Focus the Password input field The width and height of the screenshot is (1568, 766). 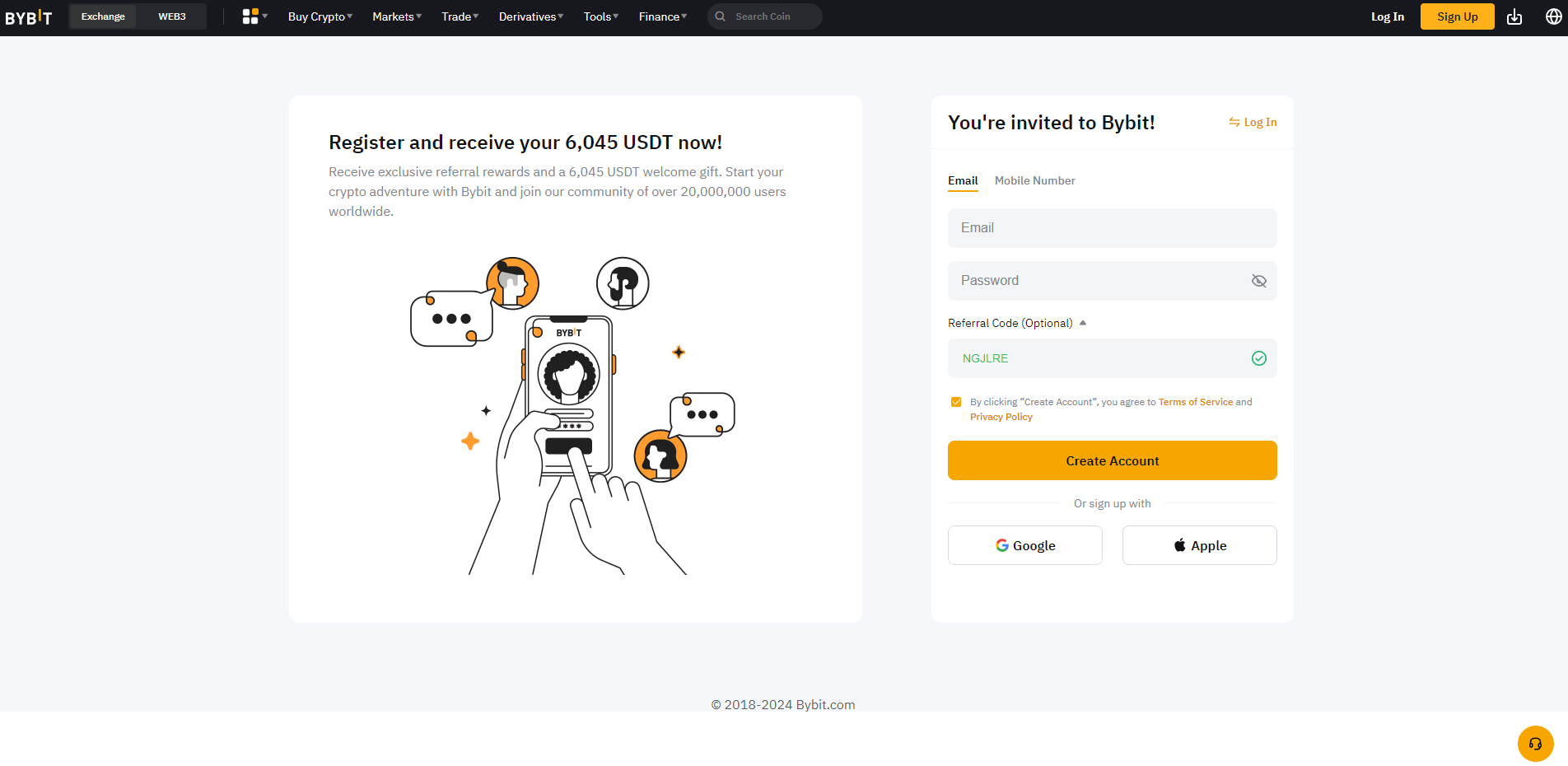1113,281
